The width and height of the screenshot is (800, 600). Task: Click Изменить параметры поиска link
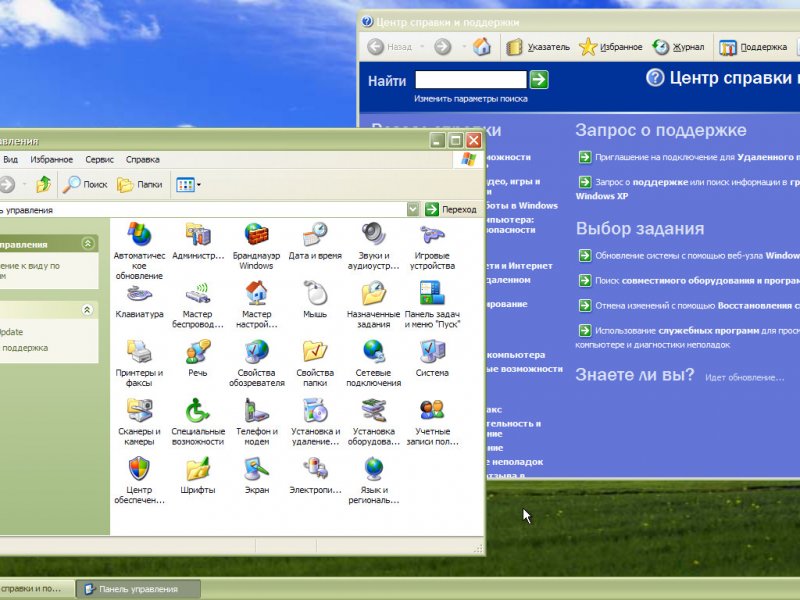click(470, 99)
